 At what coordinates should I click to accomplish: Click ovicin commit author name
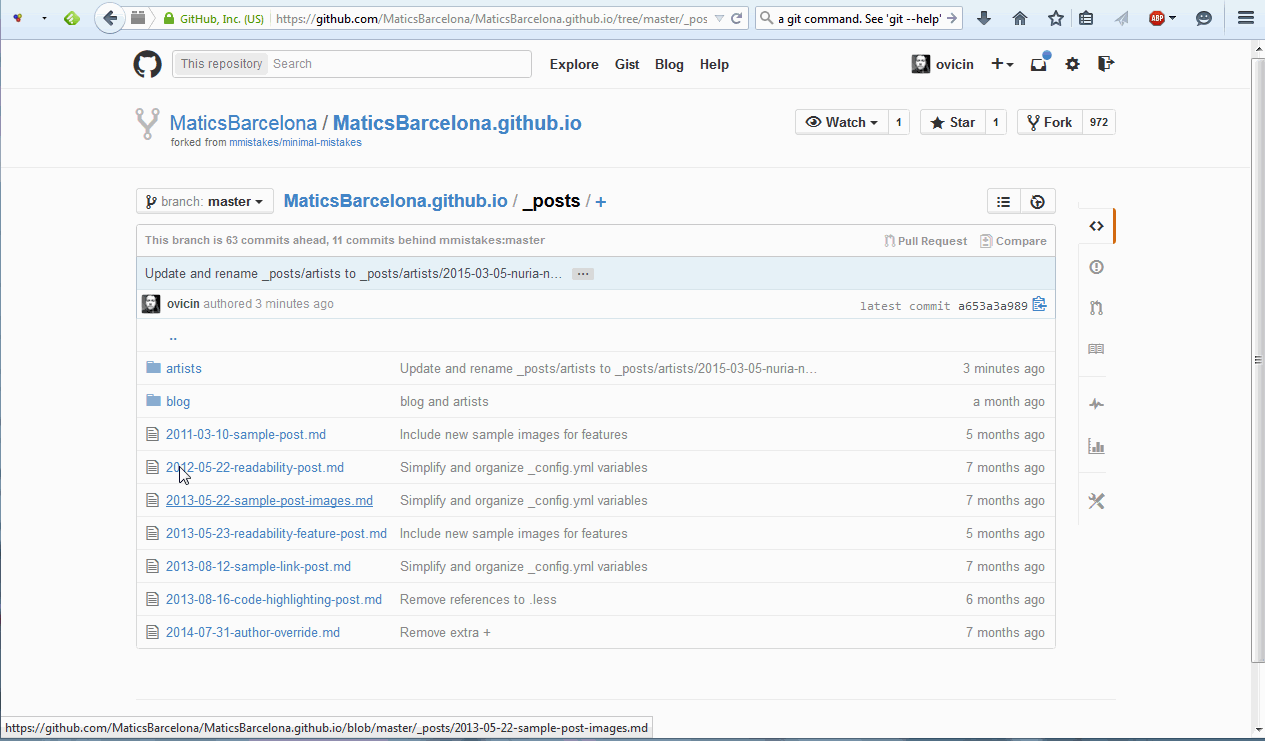coord(183,304)
